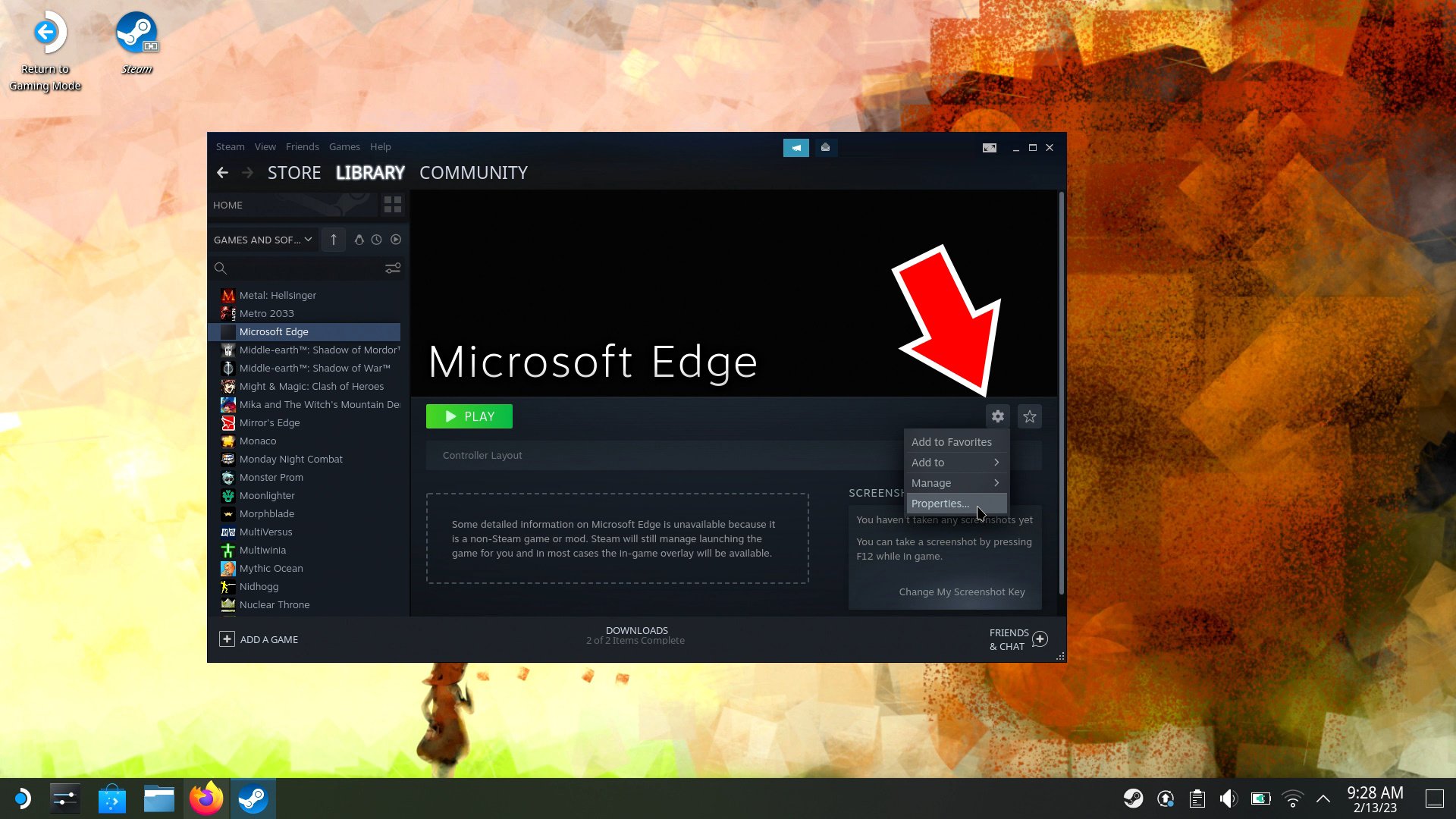Expand the Games And Software dropdown filter
Screen dimensions: 1456x819
coord(263,239)
